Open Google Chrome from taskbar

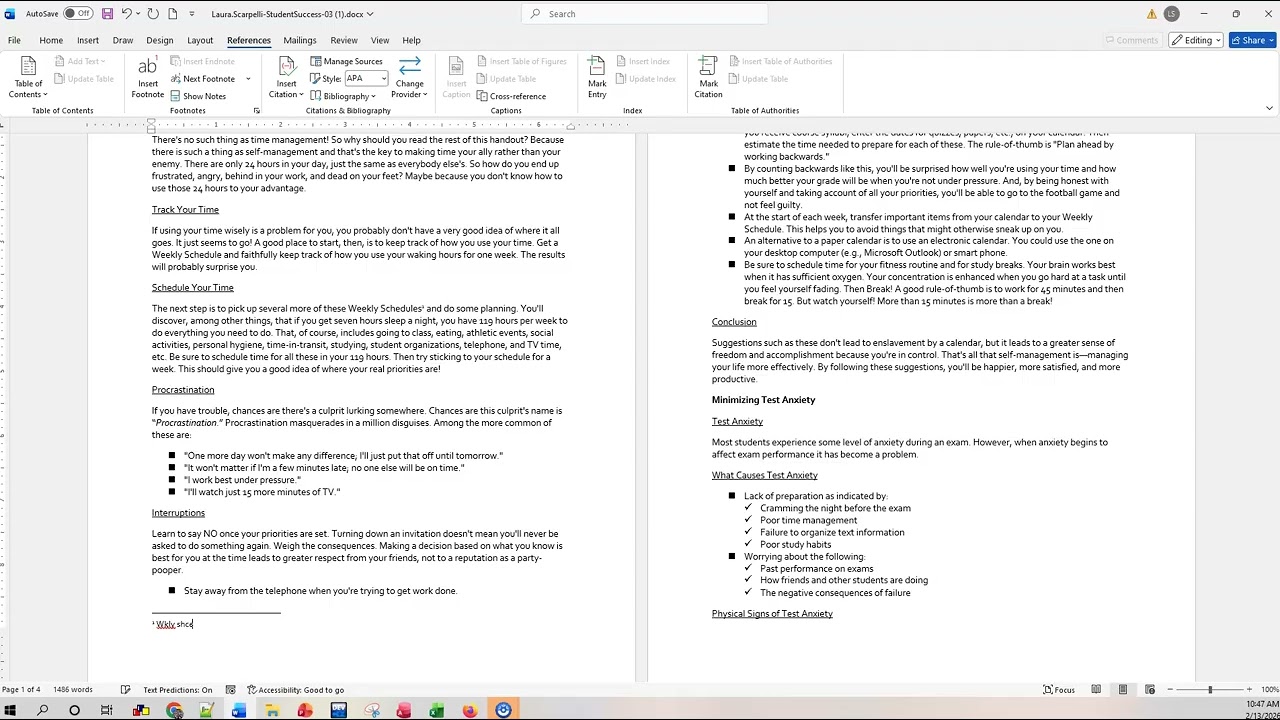tap(174, 711)
